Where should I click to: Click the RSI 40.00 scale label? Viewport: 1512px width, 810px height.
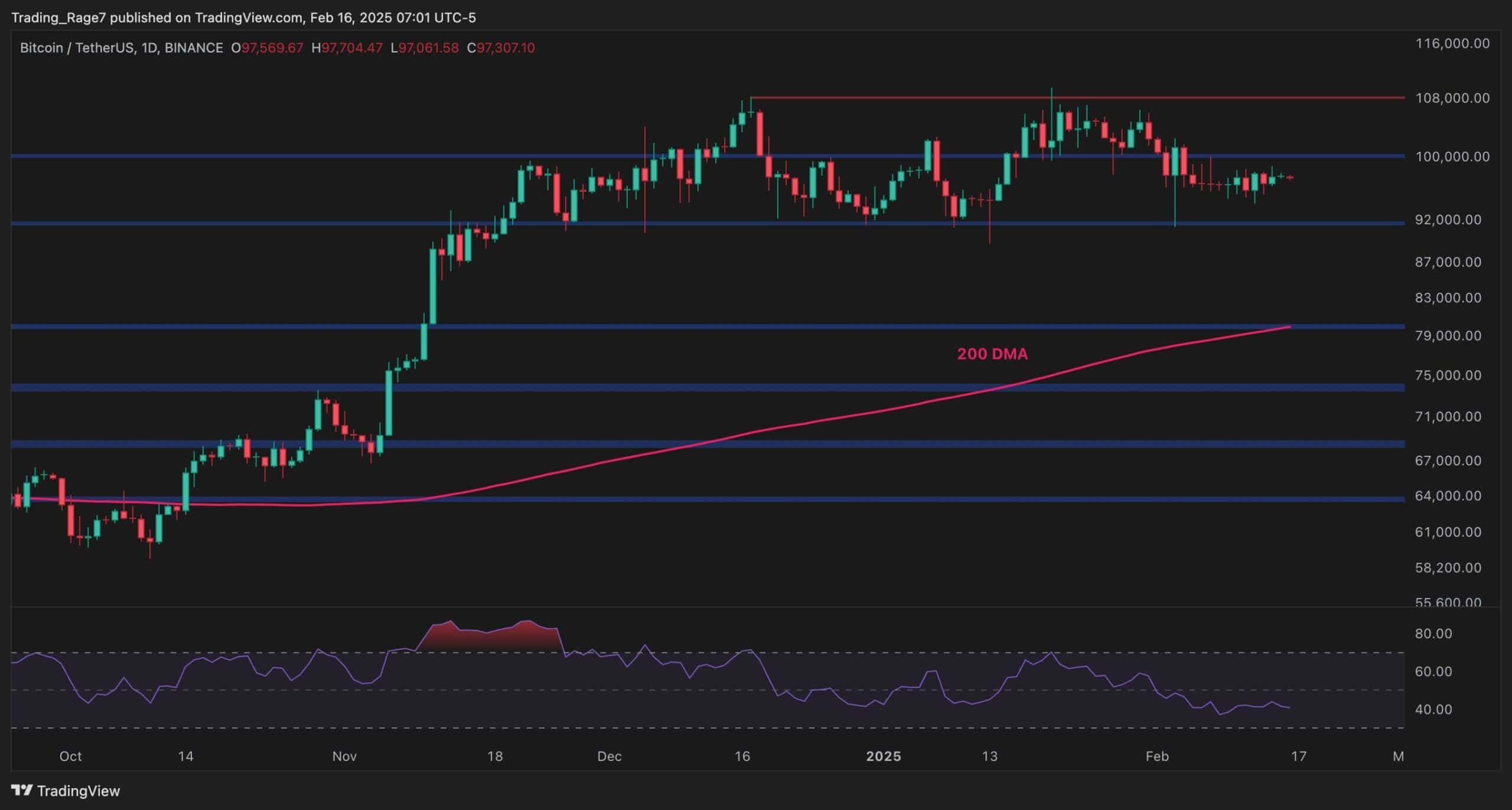point(1433,709)
